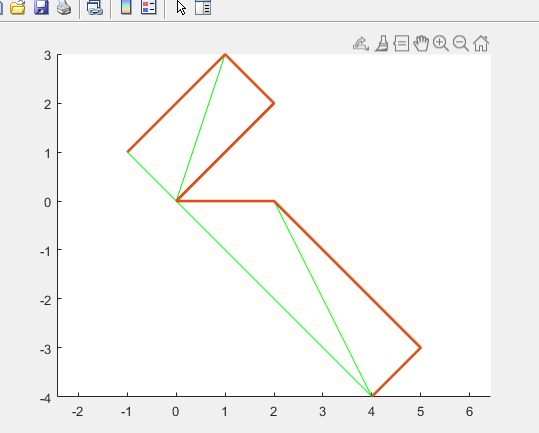Image resolution: width=539 pixels, height=433 pixels.
Task: Select the zoom in magnifier
Action: point(441,44)
